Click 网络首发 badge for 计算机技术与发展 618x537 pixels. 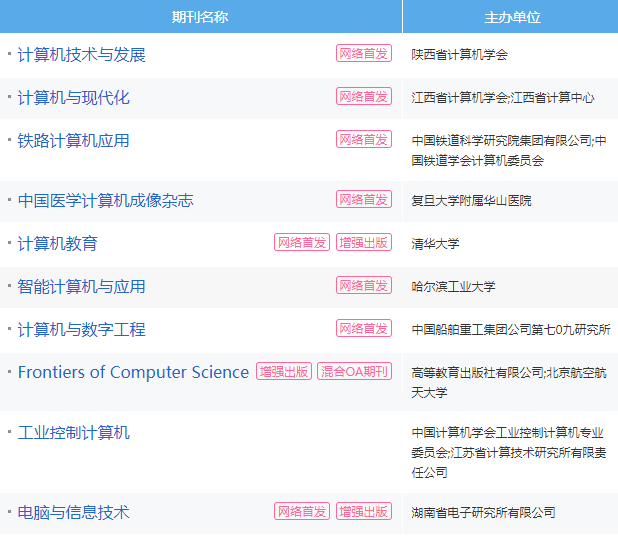[364, 53]
